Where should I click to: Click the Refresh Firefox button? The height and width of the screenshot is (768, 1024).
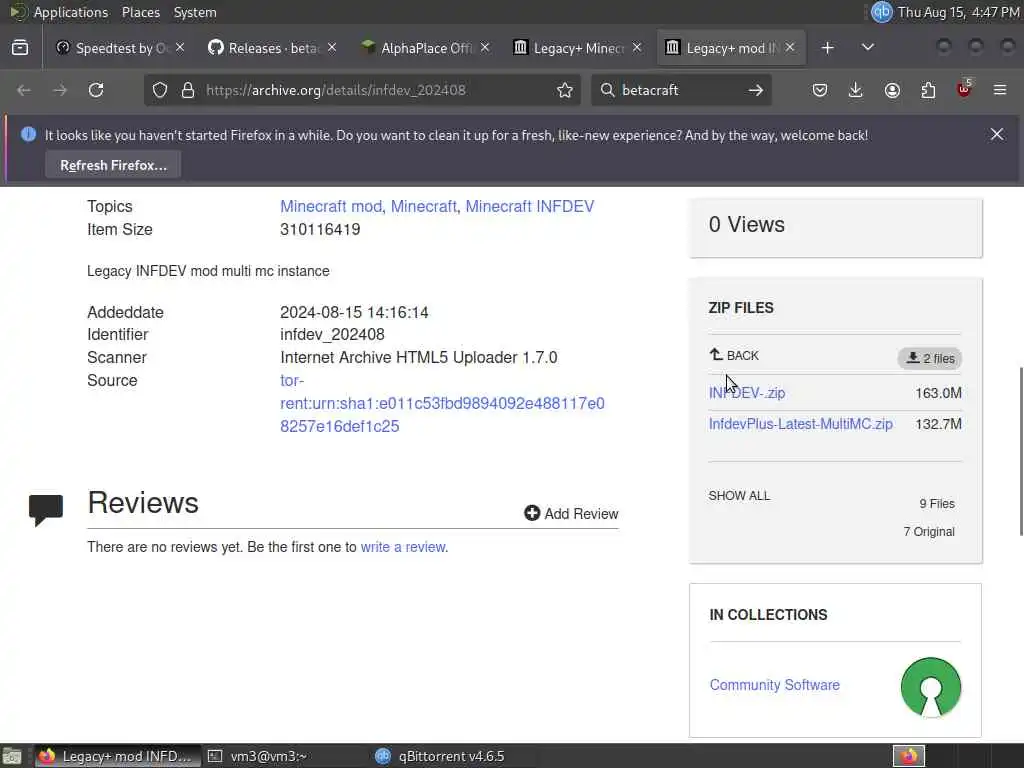[x=113, y=165]
